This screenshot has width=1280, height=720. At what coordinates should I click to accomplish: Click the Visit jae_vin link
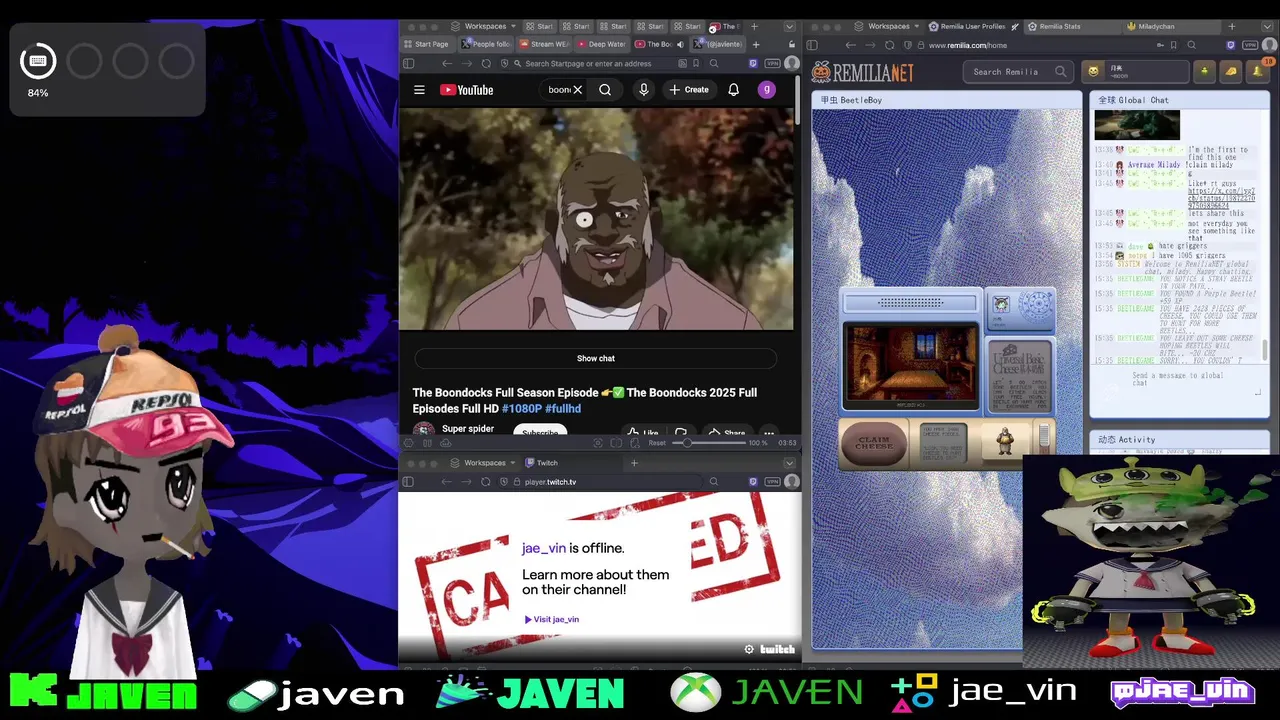tap(552, 619)
